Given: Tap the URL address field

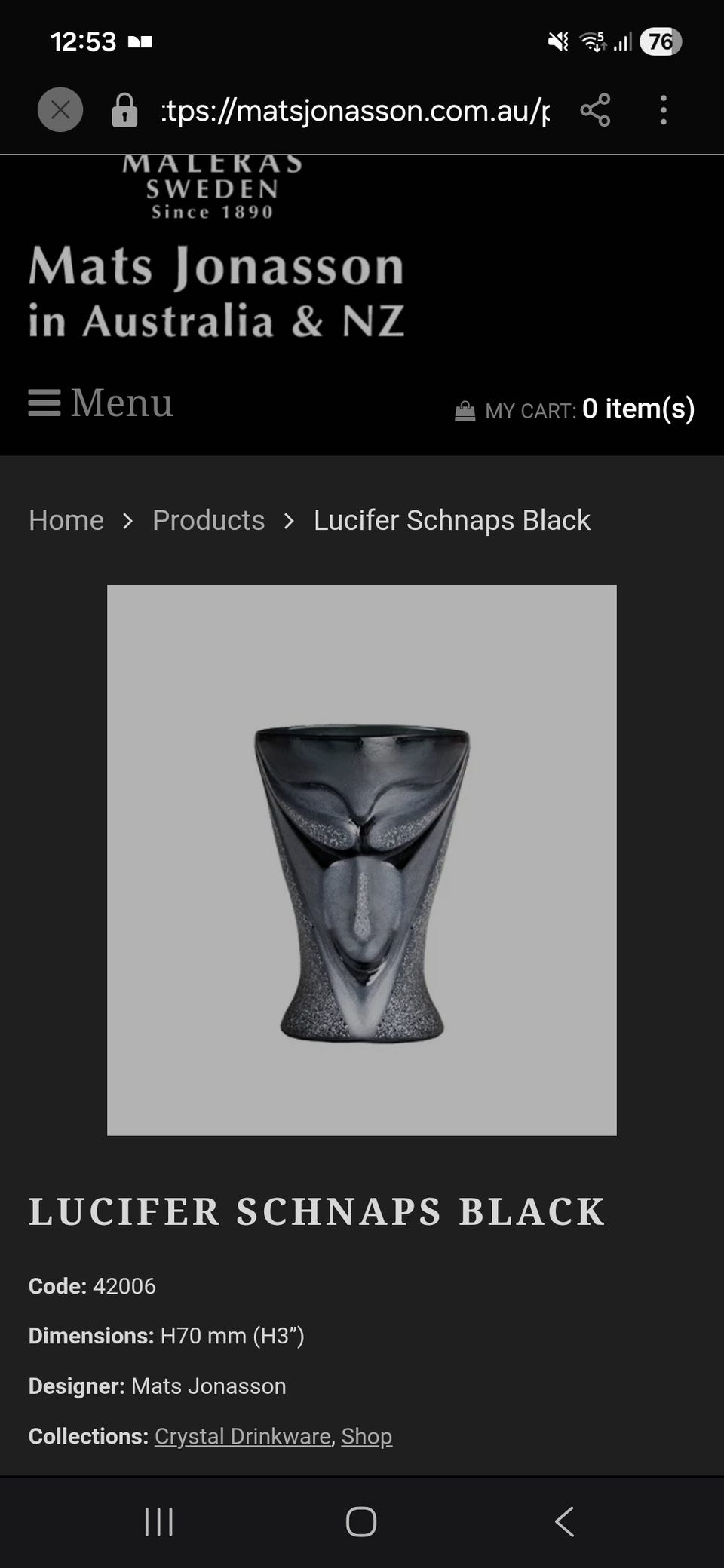Looking at the screenshot, I should click(355, 111).
